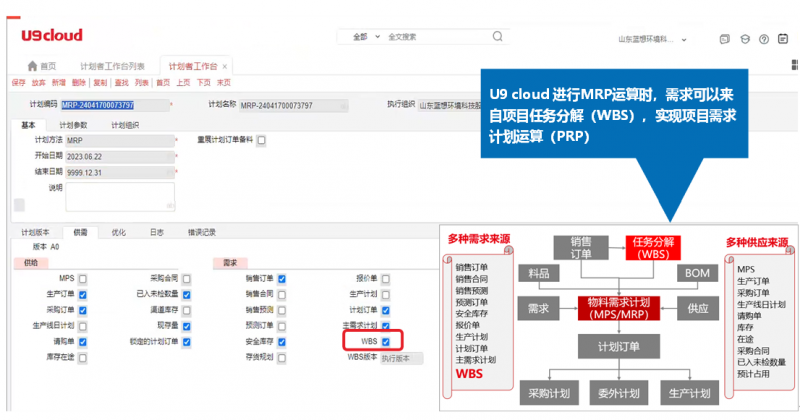Go to first record with toolbar 首页
Image resolution: width=800 pixels, height=420 pixels.
coord(163,82)
